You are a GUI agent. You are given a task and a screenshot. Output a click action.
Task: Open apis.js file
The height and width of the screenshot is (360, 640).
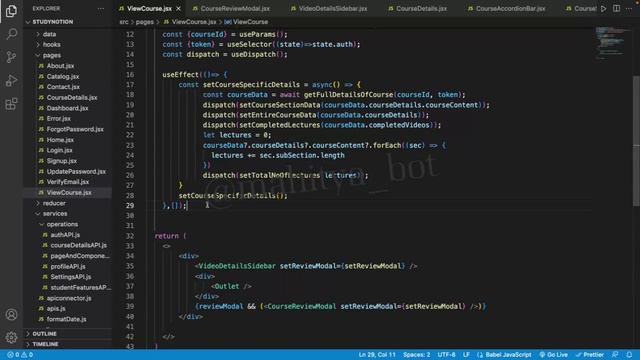pos(56,309)
